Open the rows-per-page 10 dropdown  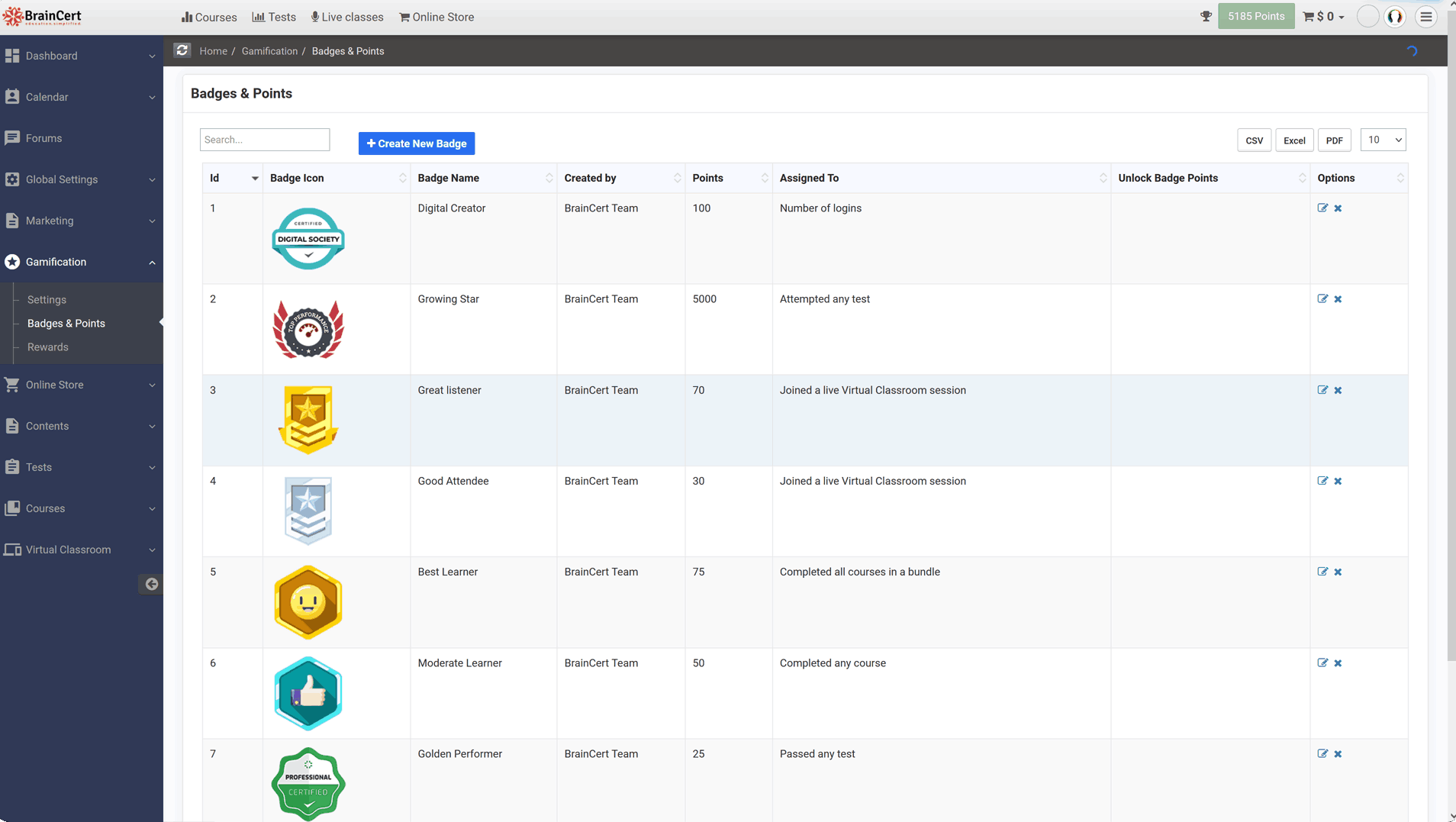coord(1383,140)
